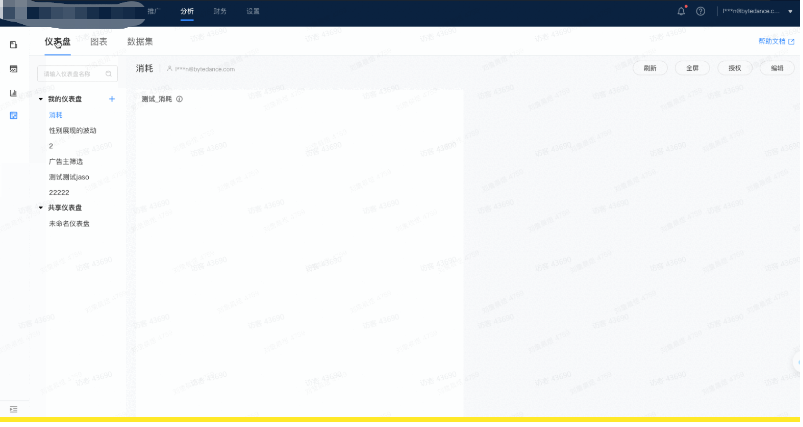
Task: Select the 广告主筛选 dashboard
Action: click(x=66, y=161)
